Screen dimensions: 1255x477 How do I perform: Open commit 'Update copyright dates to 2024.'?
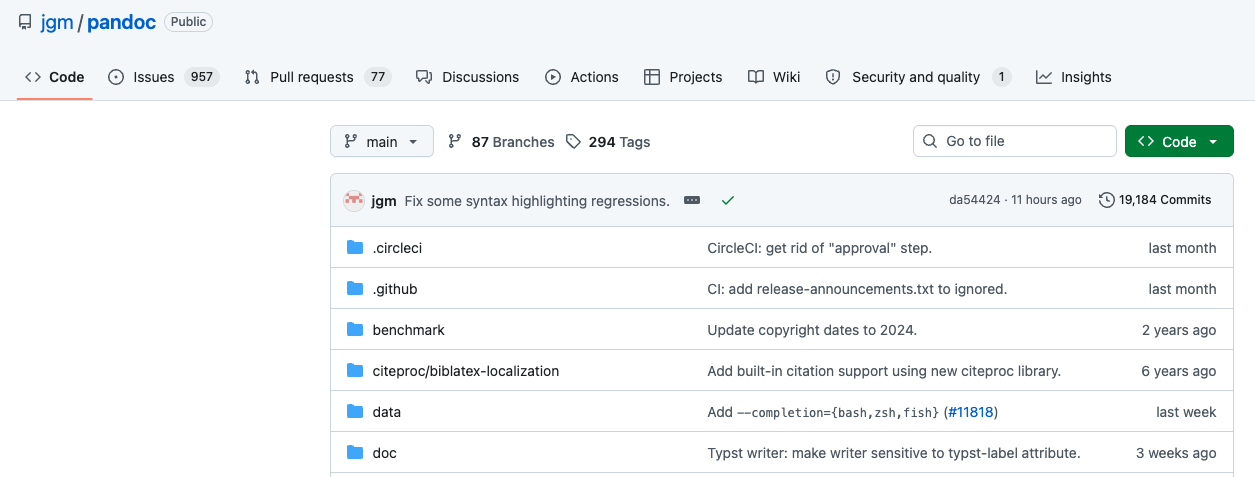point(812,330)
